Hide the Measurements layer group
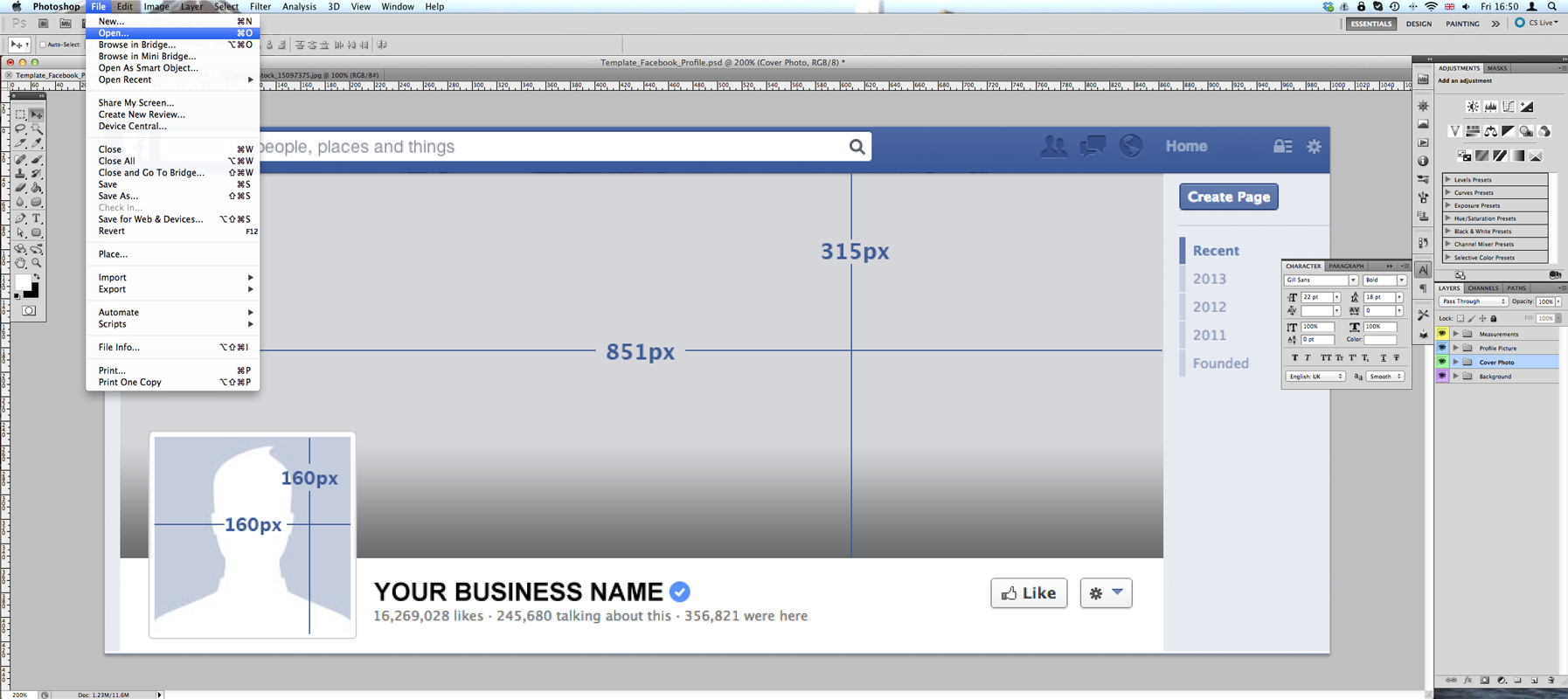 click(1442, 334)
